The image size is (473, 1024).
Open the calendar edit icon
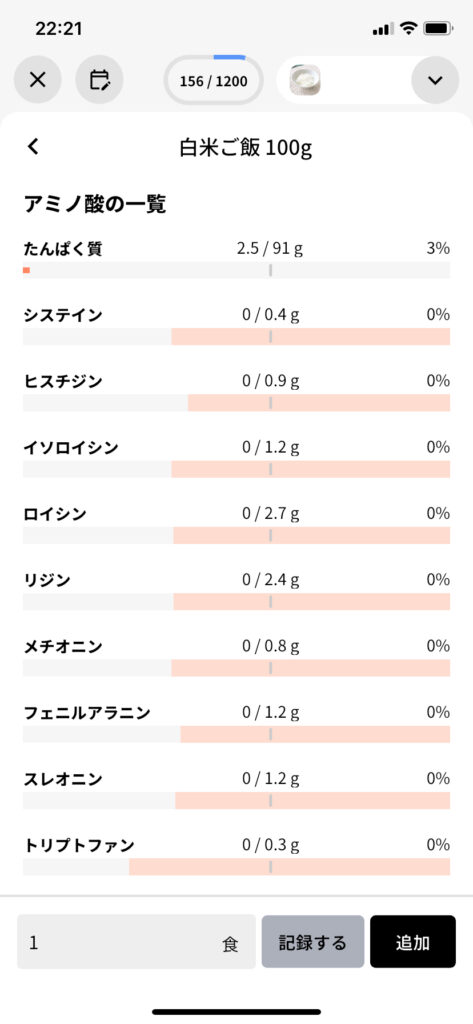99,80
